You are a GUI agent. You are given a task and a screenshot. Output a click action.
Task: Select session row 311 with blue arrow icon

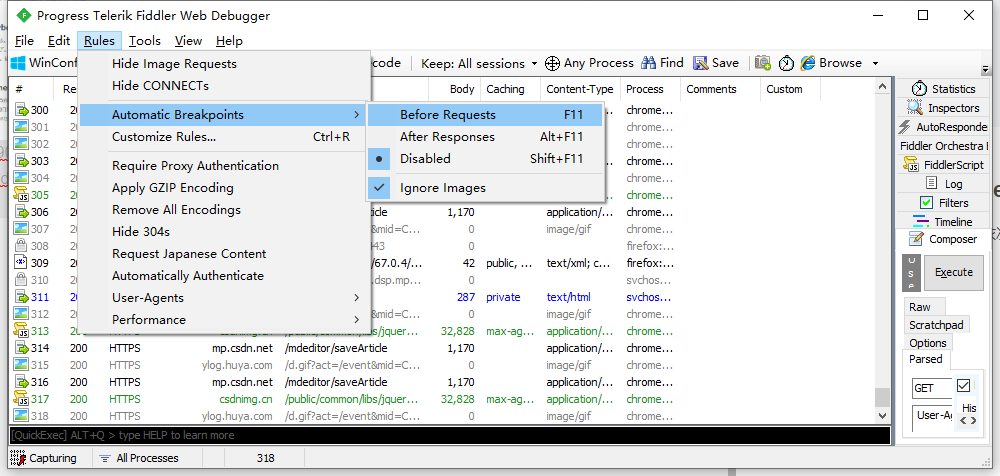pyautogui.click(x=22, y=297)
